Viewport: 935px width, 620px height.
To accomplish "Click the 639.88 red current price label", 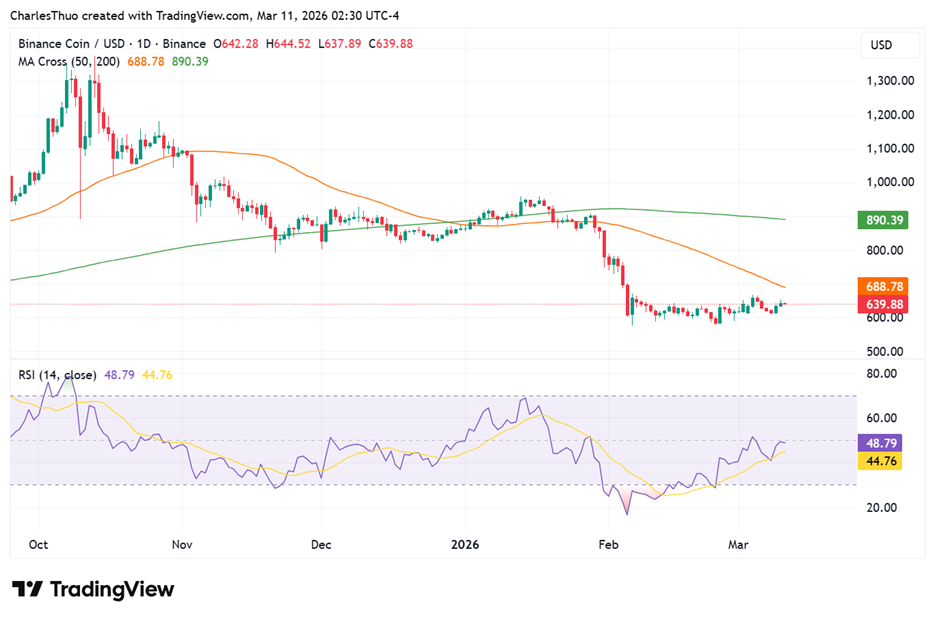I will (x=884, y=304).
